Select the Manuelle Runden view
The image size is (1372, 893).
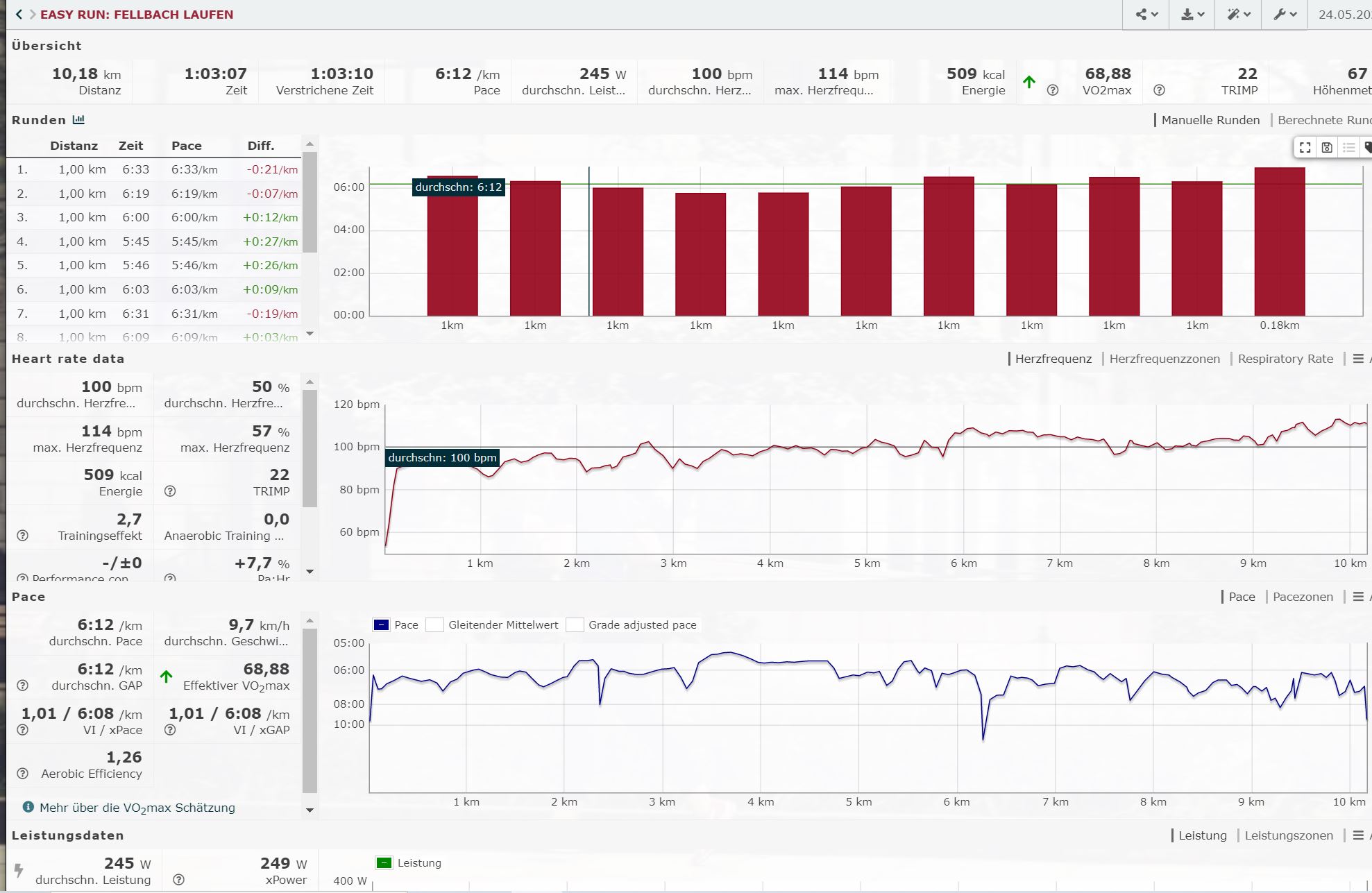tap(1210, 120)
